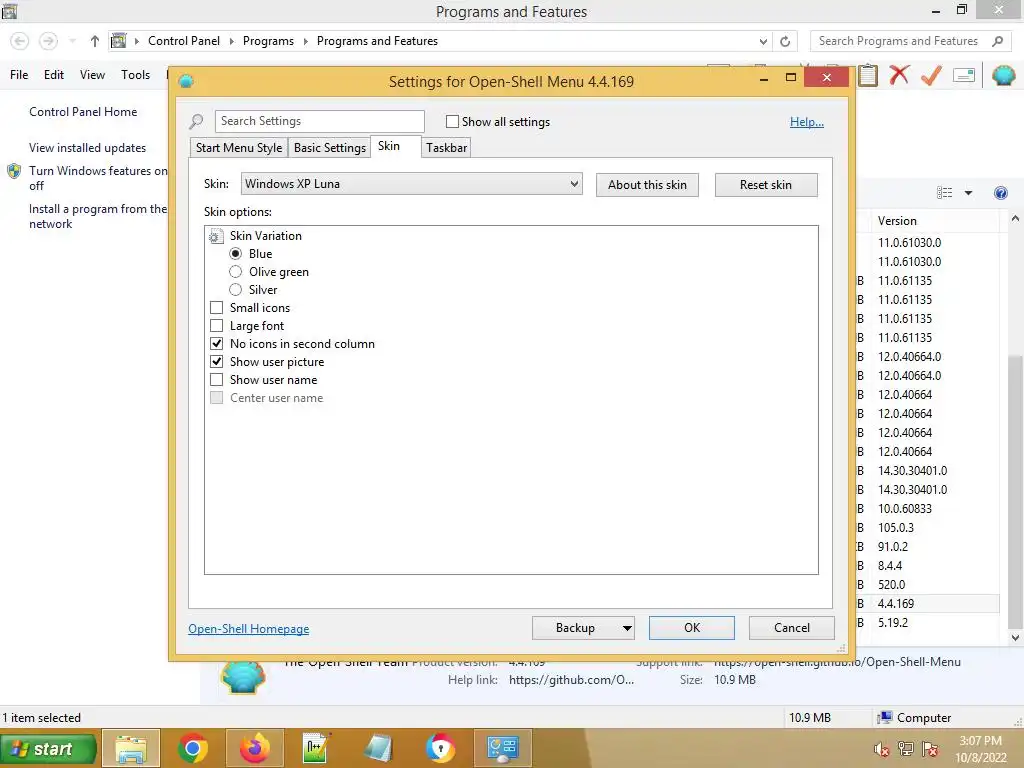Enable the Show user name checkbox
The height and width of the screenshot is (768, 1024).
point(216,380)
